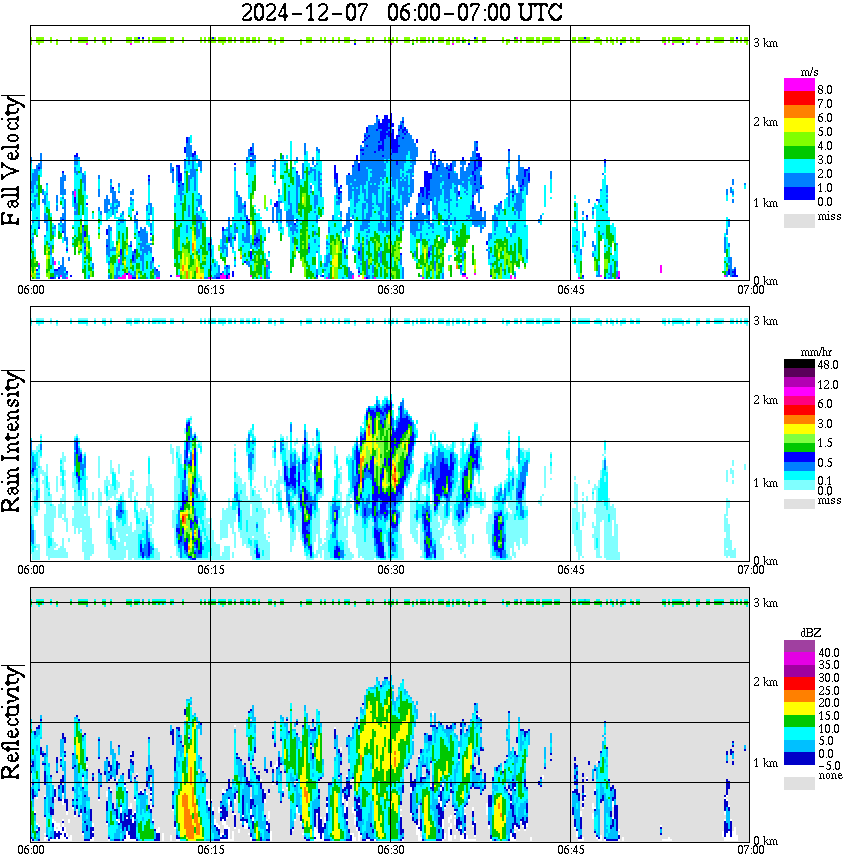
Task: Click the 06:15 time label under Reflectivity
Action: (x=211, y=850)
